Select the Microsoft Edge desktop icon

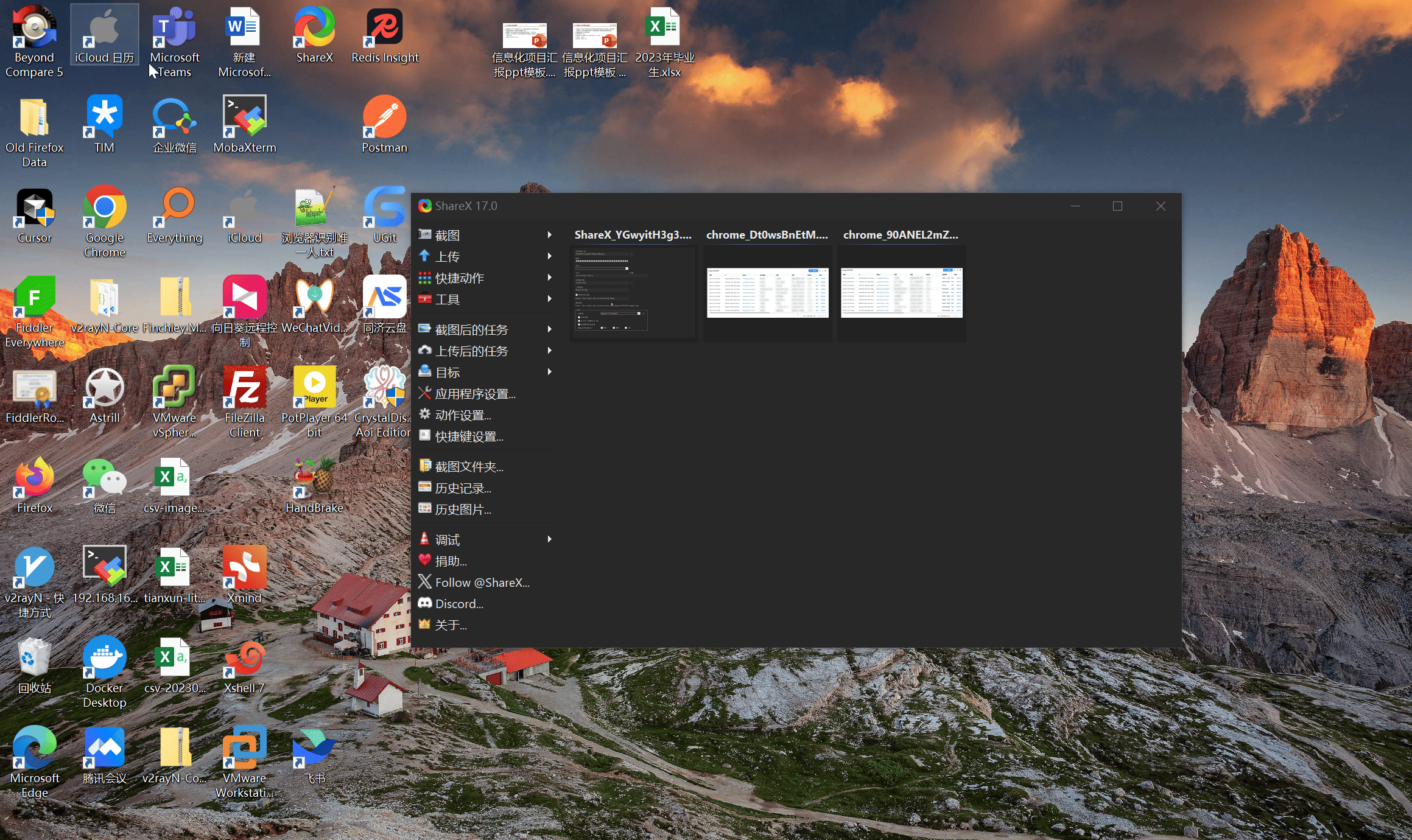34,762
